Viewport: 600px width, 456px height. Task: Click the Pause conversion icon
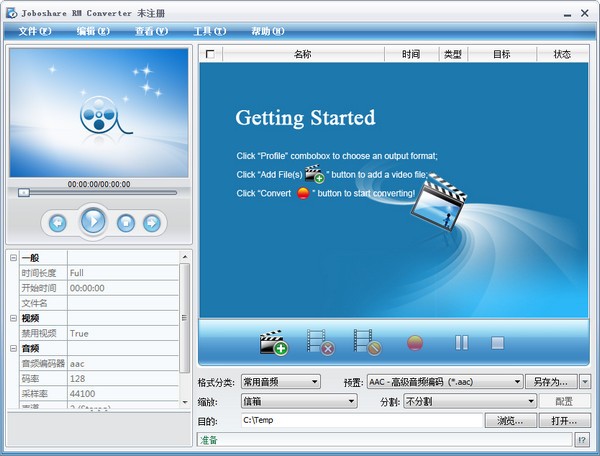[461, 343]
